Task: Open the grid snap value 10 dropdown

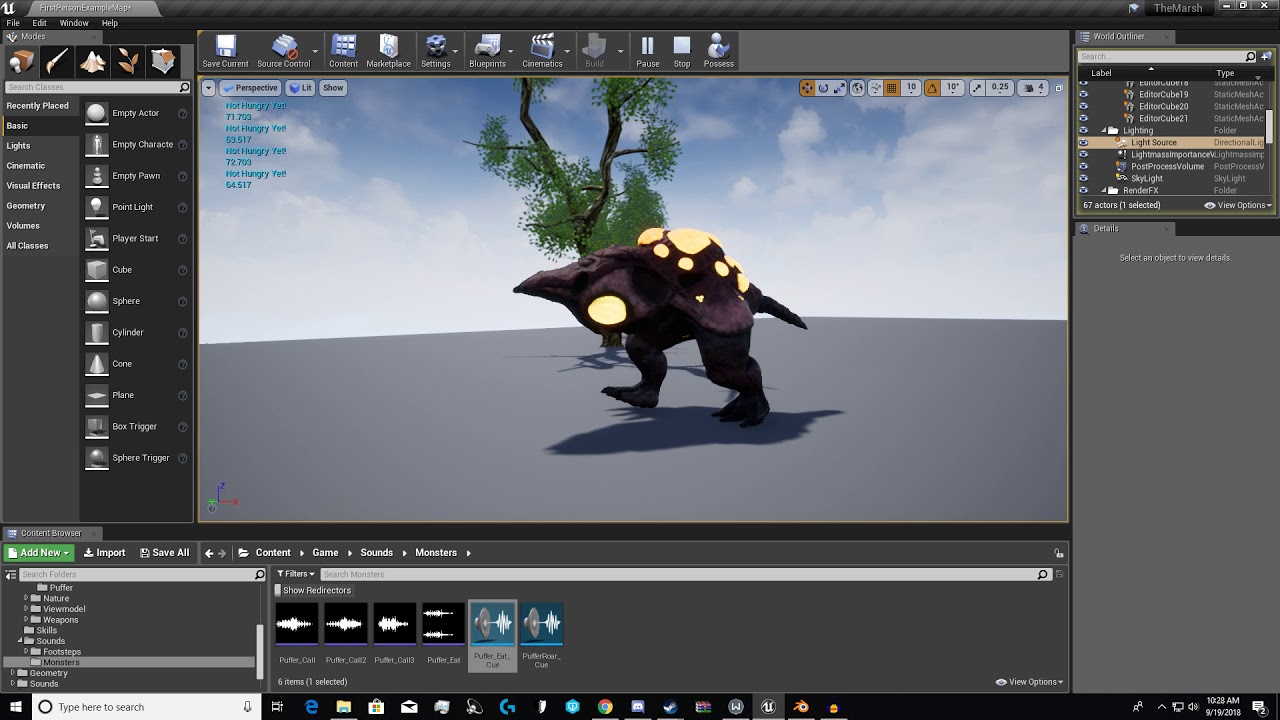Action: 911,88
